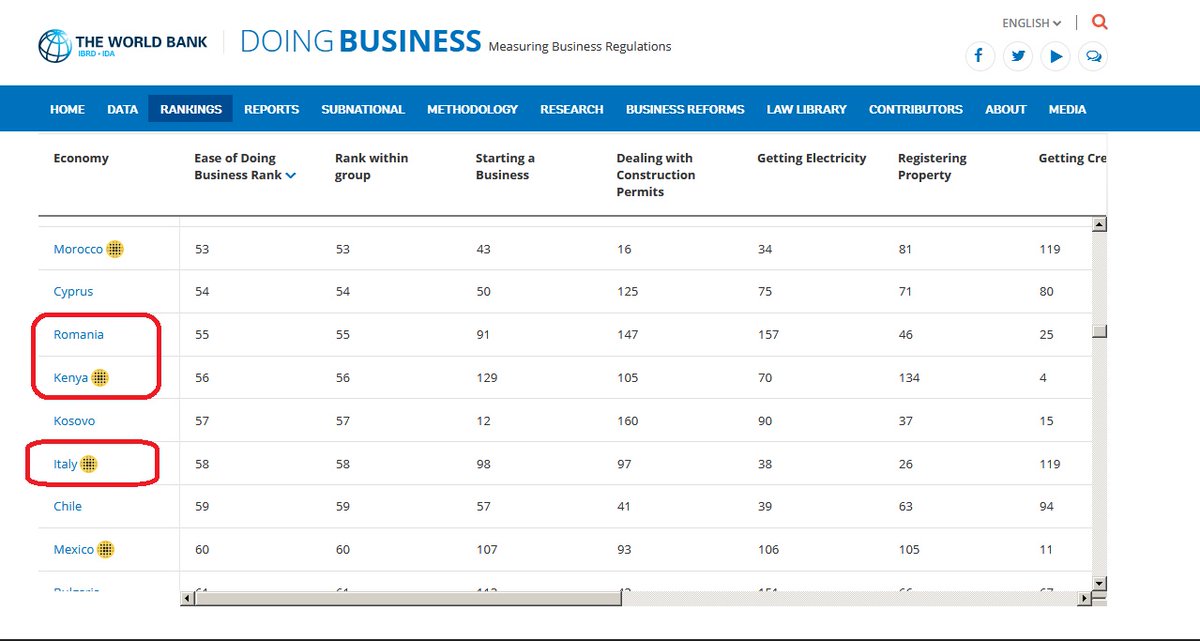Open the Chile economy link
Viewport: 1200px width, 641px height.
coord(68,506)
